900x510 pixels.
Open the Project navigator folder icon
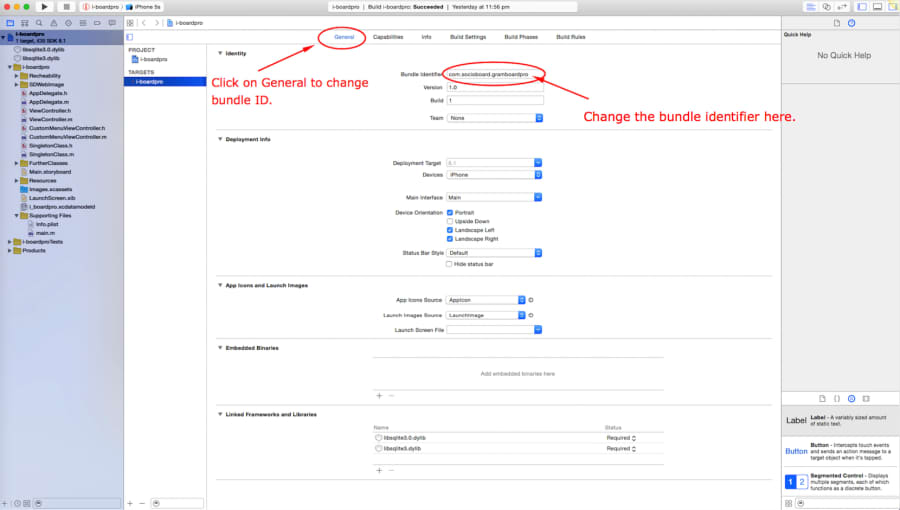10,23
